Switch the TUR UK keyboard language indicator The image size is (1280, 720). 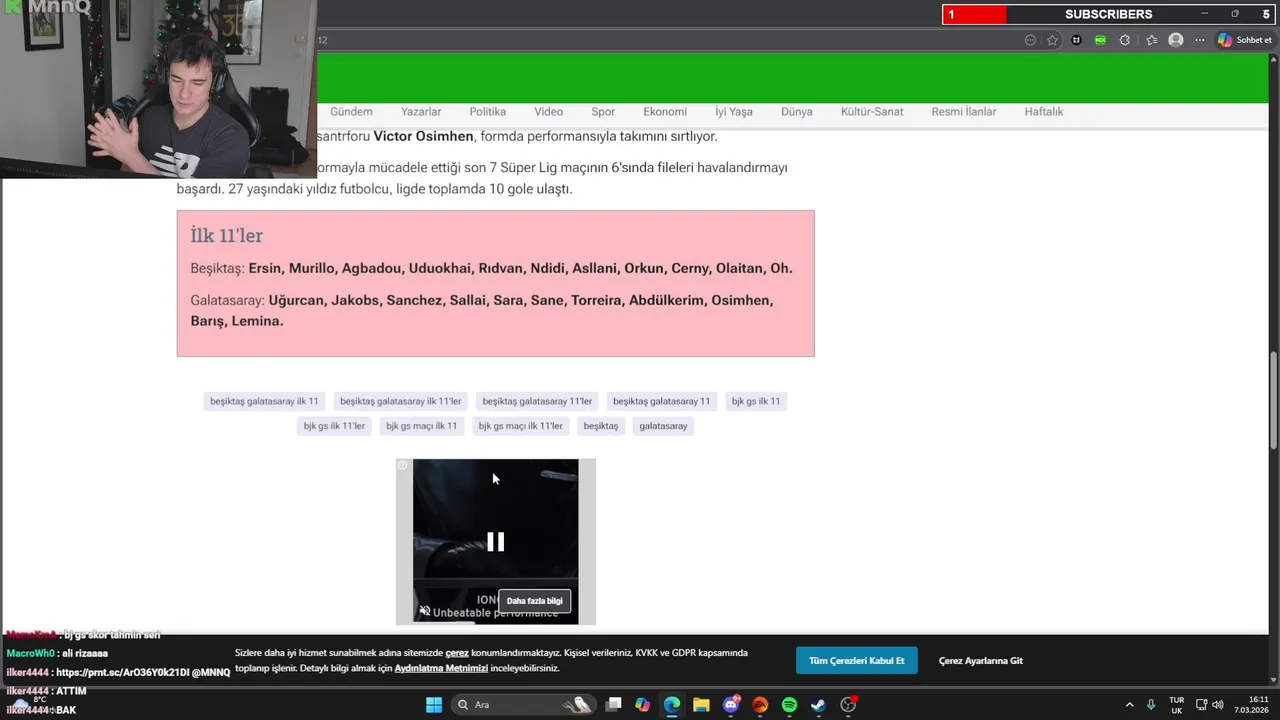point(1177,705)
